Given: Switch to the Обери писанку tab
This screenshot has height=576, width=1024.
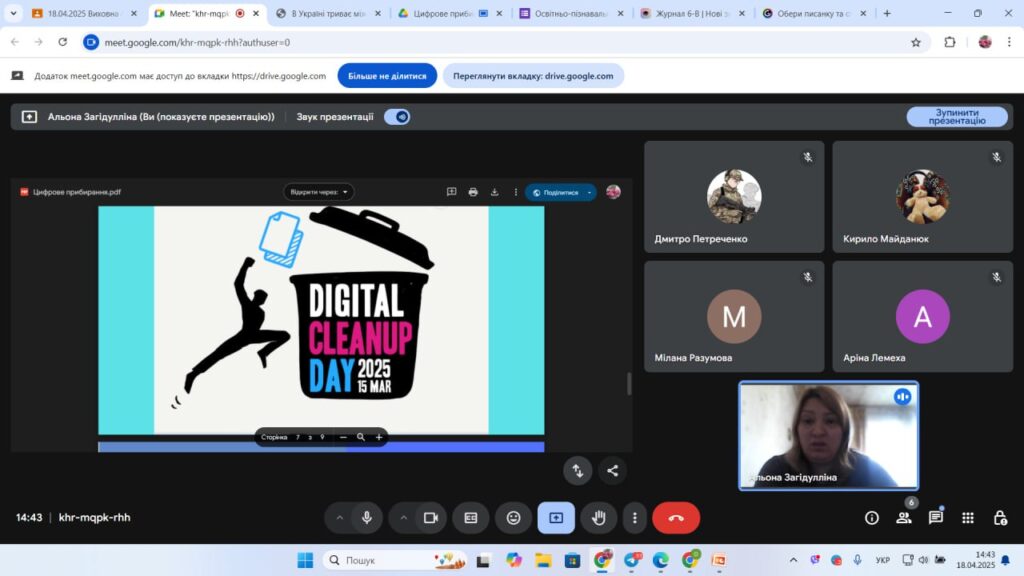Looking at the screenshot, I should coord(815,13).
